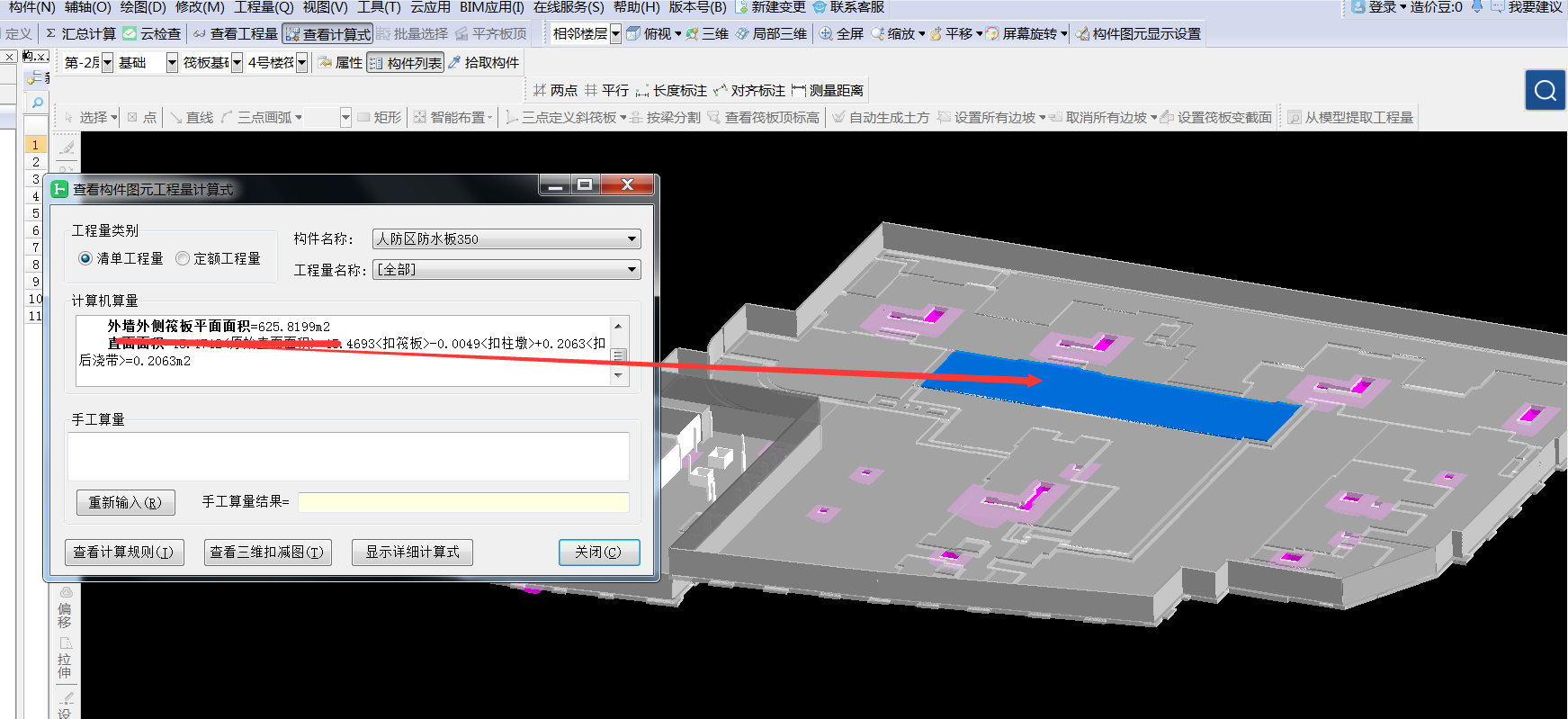Image resolution: width=1568 pixels, height=719 pixels.
Task: Activate 拾取构件 pick component tool
Action: pos(484,62)
